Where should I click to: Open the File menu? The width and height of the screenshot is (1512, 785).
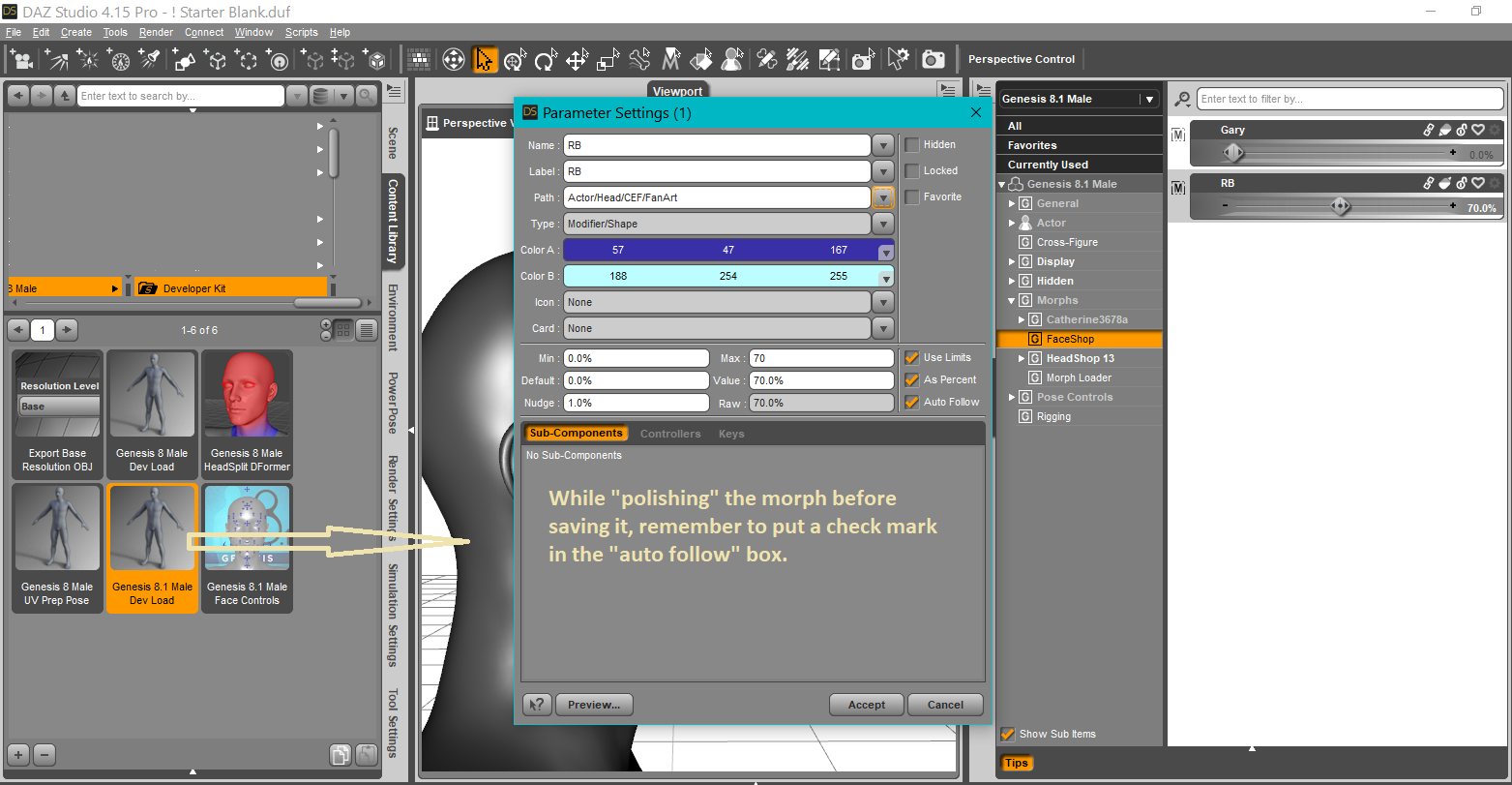tap(14, 32)
